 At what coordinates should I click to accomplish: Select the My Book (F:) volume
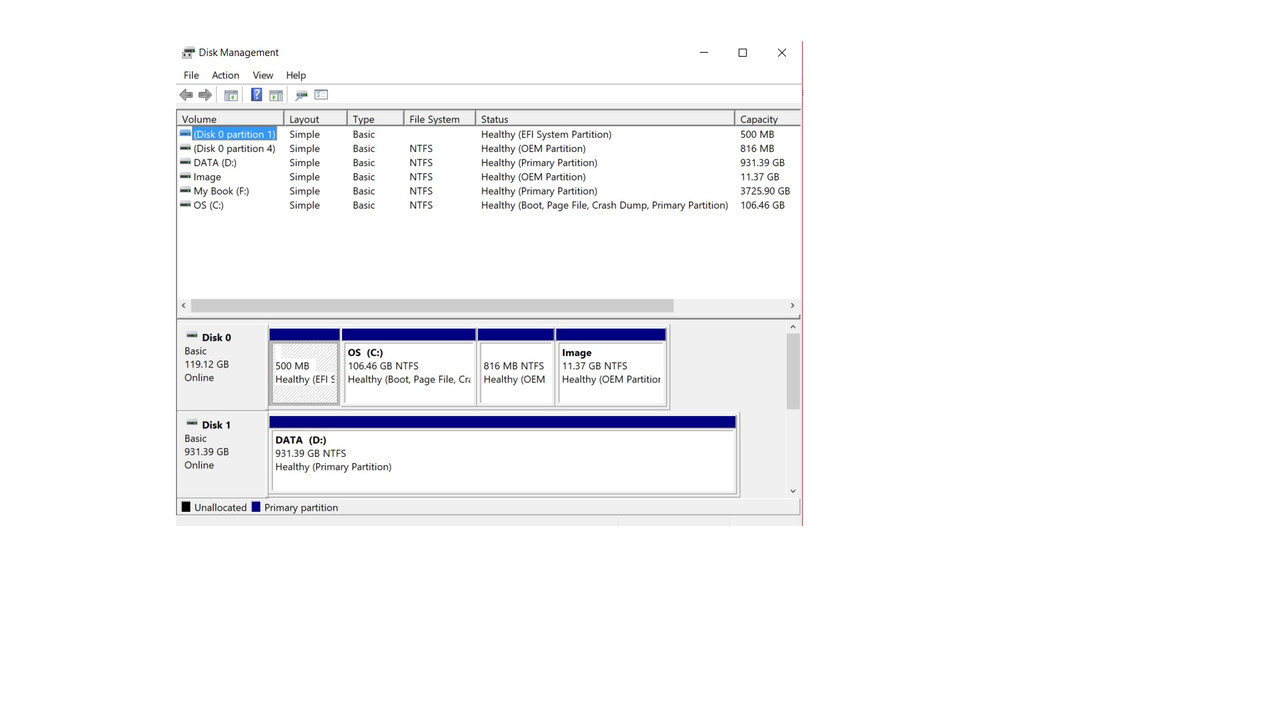(x=221, y=191)
